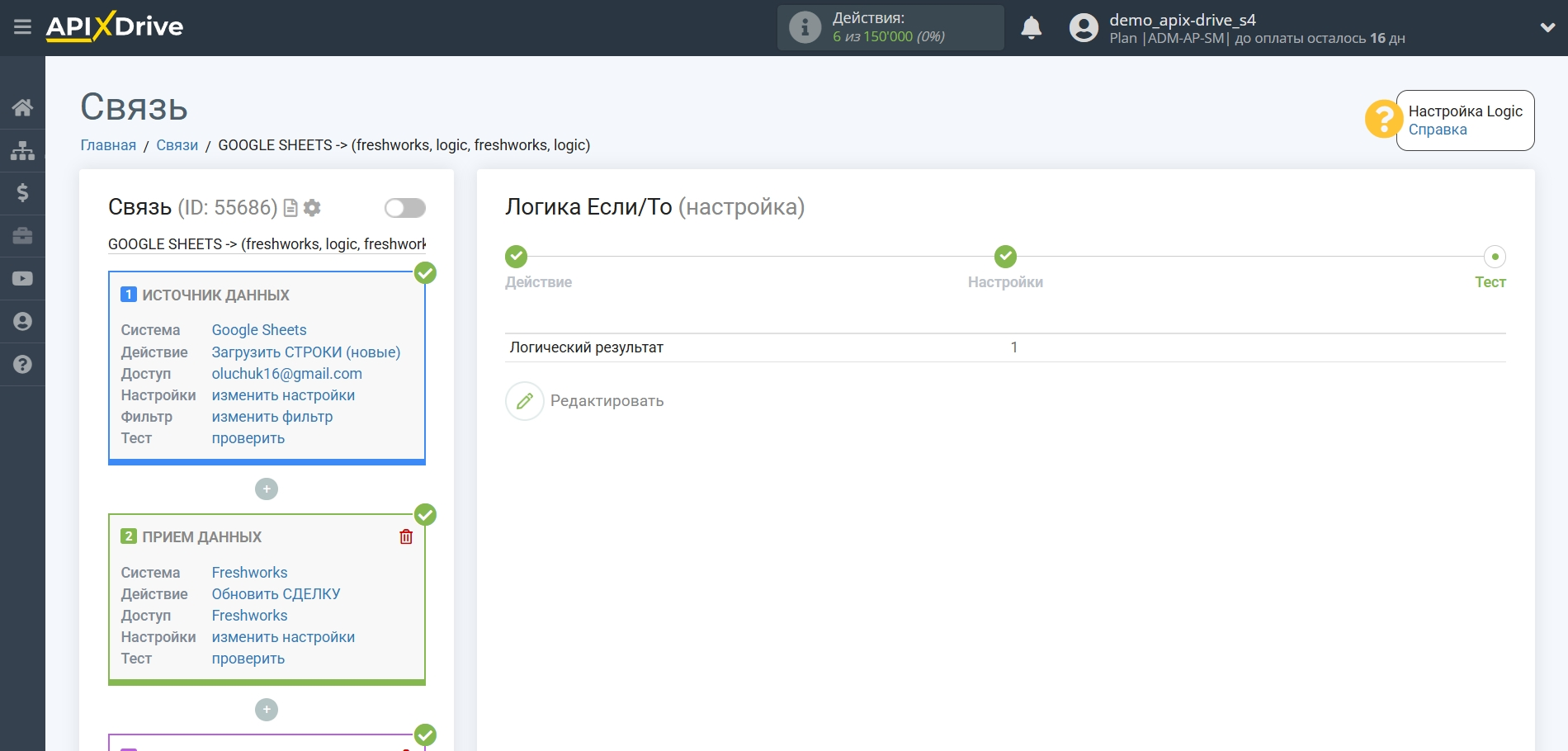1568x751 pixels.
Task: Open the connections hierarchy icon in the sidebar
Action: 22,150
